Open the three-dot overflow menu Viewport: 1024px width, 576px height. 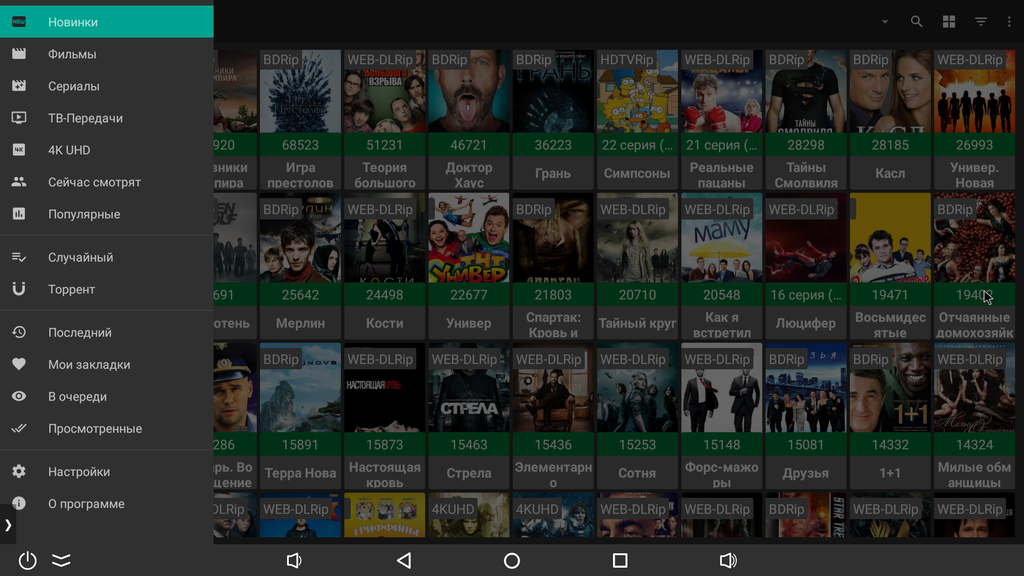click(x=1009, y=22)
